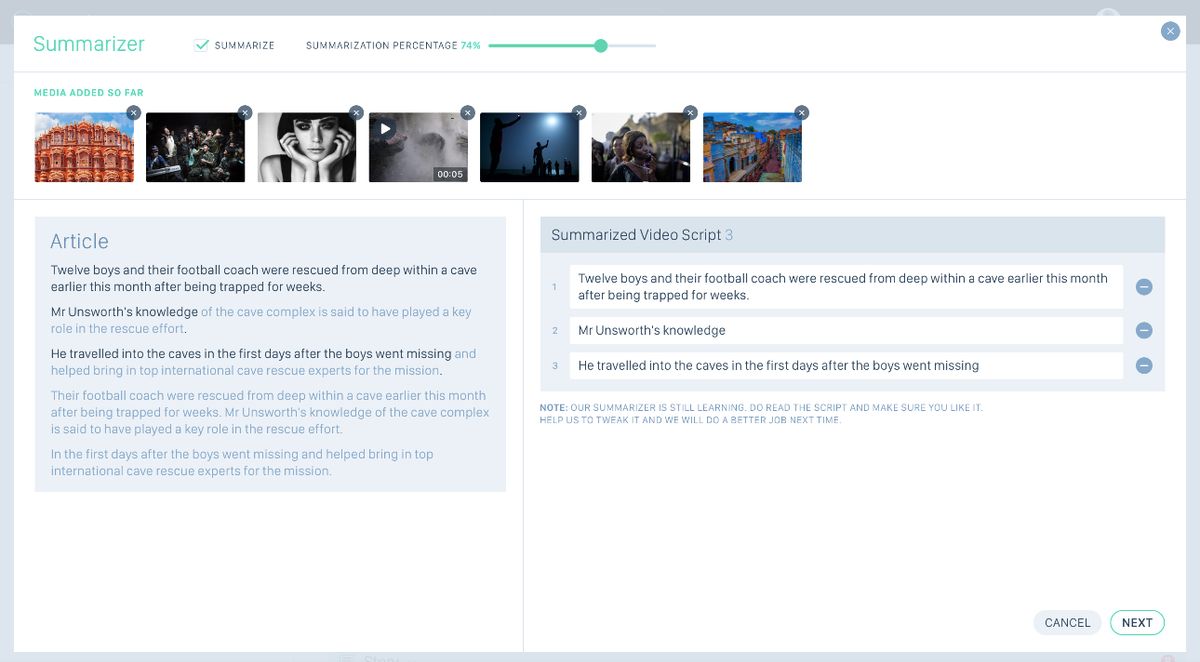Close the Summarizer dialog

tap(1170, 31)
